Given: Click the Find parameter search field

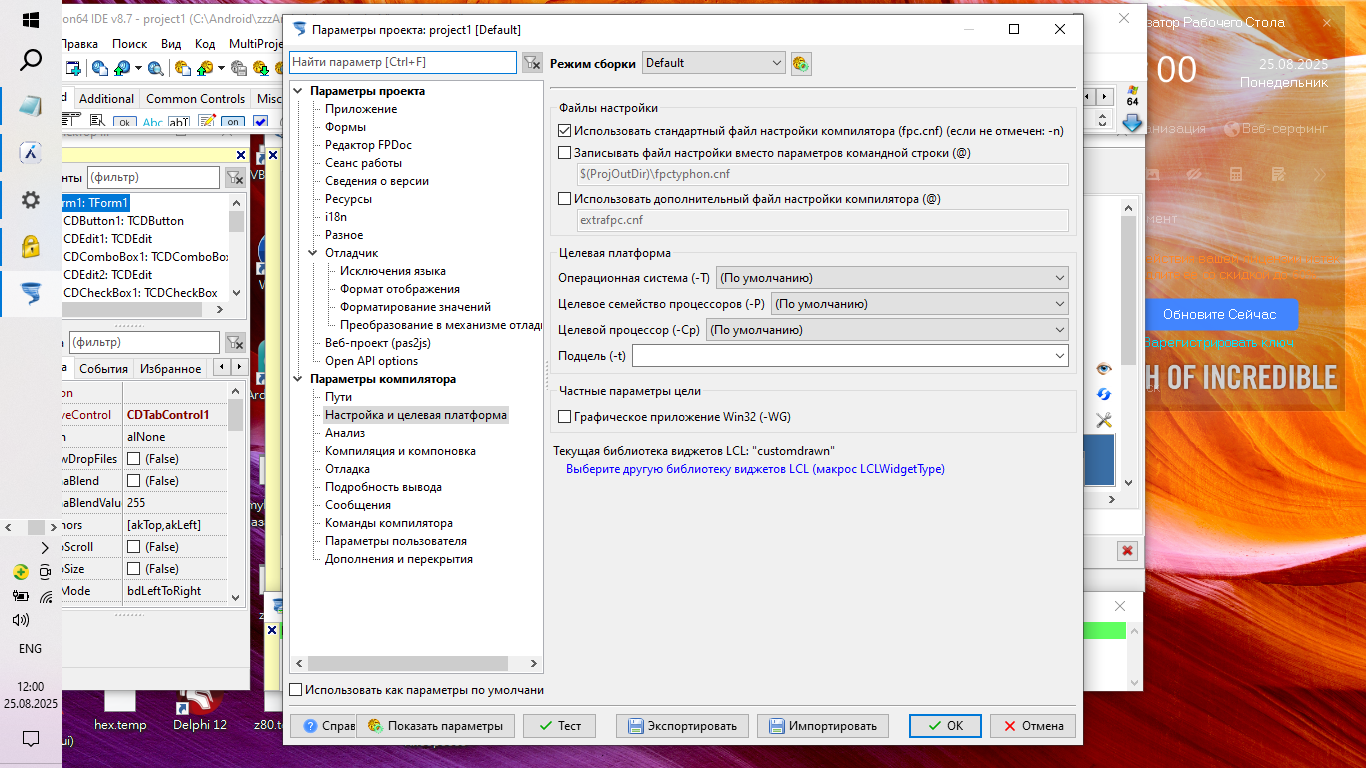Looking at the screenshot, I should [x=403, y=63].
